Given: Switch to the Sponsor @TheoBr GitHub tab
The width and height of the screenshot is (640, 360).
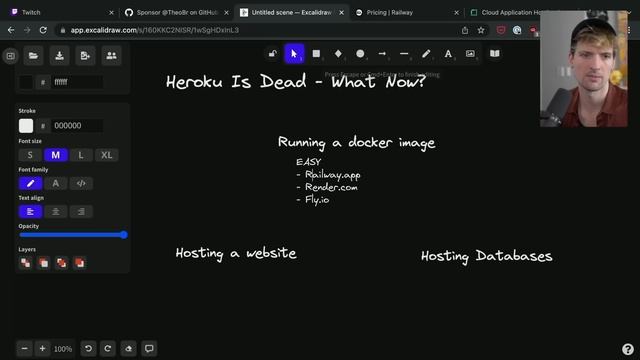Looking at the screenshot, I should [x=177, y=13].
